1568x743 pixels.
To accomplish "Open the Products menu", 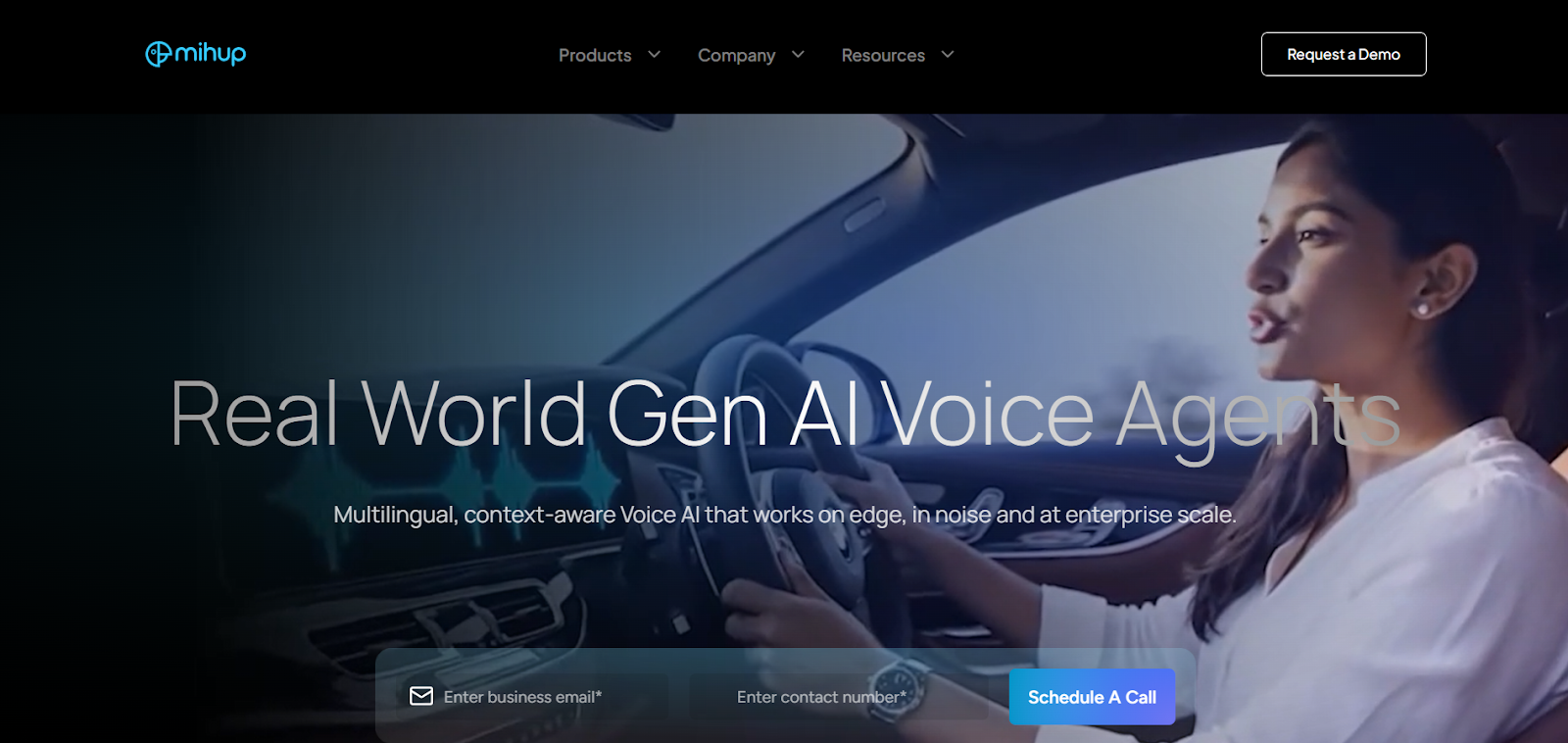I will pos(595,56).
